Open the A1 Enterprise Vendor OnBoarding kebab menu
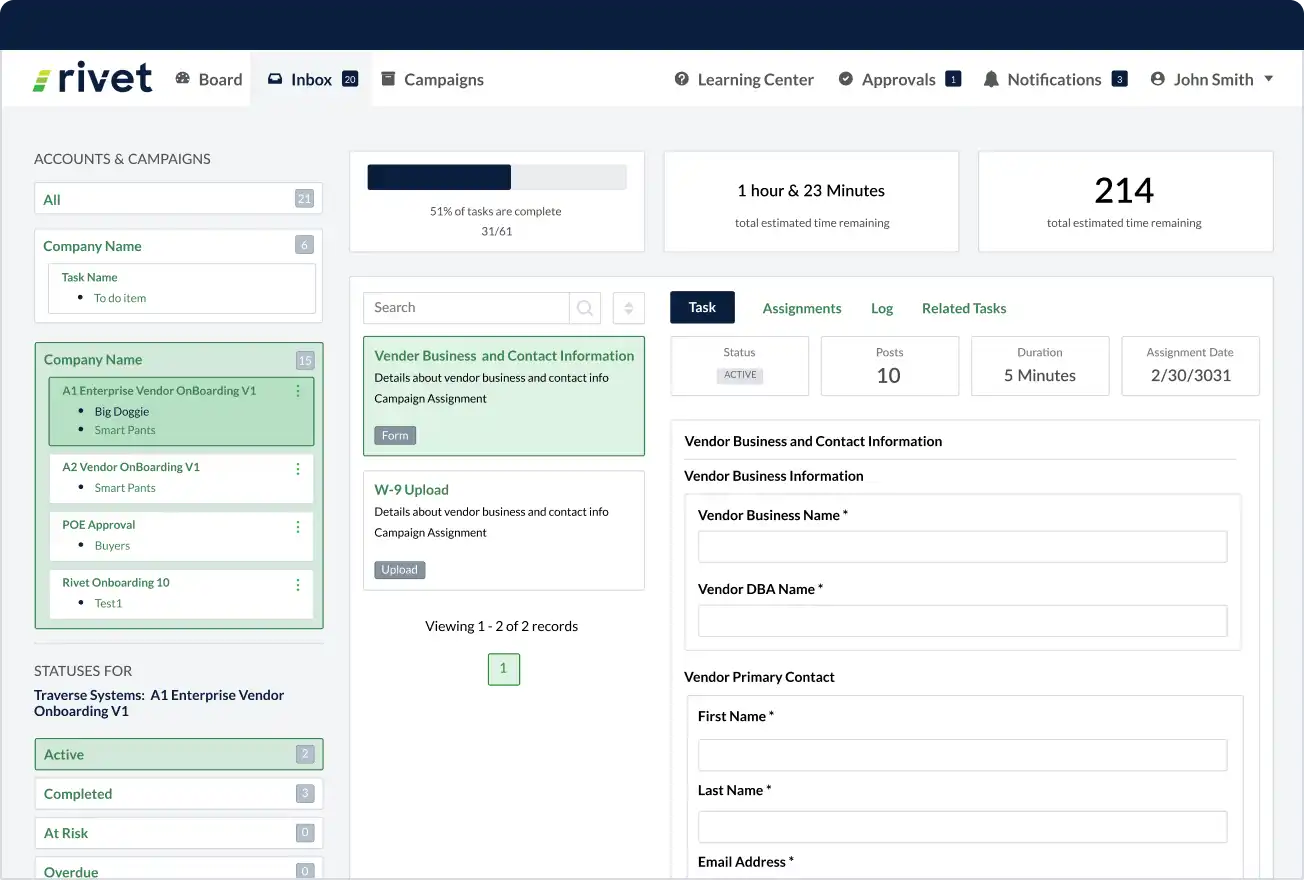This screenshot has height=880, width=1304. tap(297, 390)
